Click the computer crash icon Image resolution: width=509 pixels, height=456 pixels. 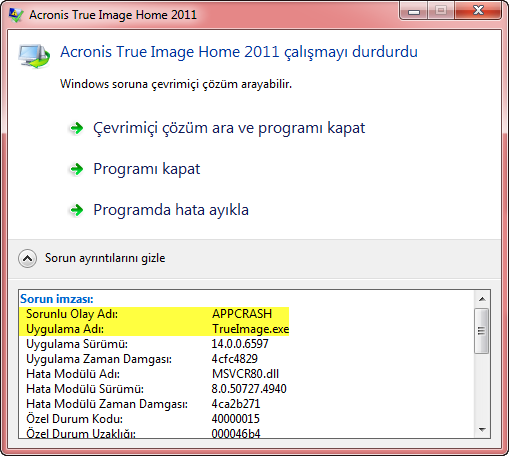click(x=34, y=56)
